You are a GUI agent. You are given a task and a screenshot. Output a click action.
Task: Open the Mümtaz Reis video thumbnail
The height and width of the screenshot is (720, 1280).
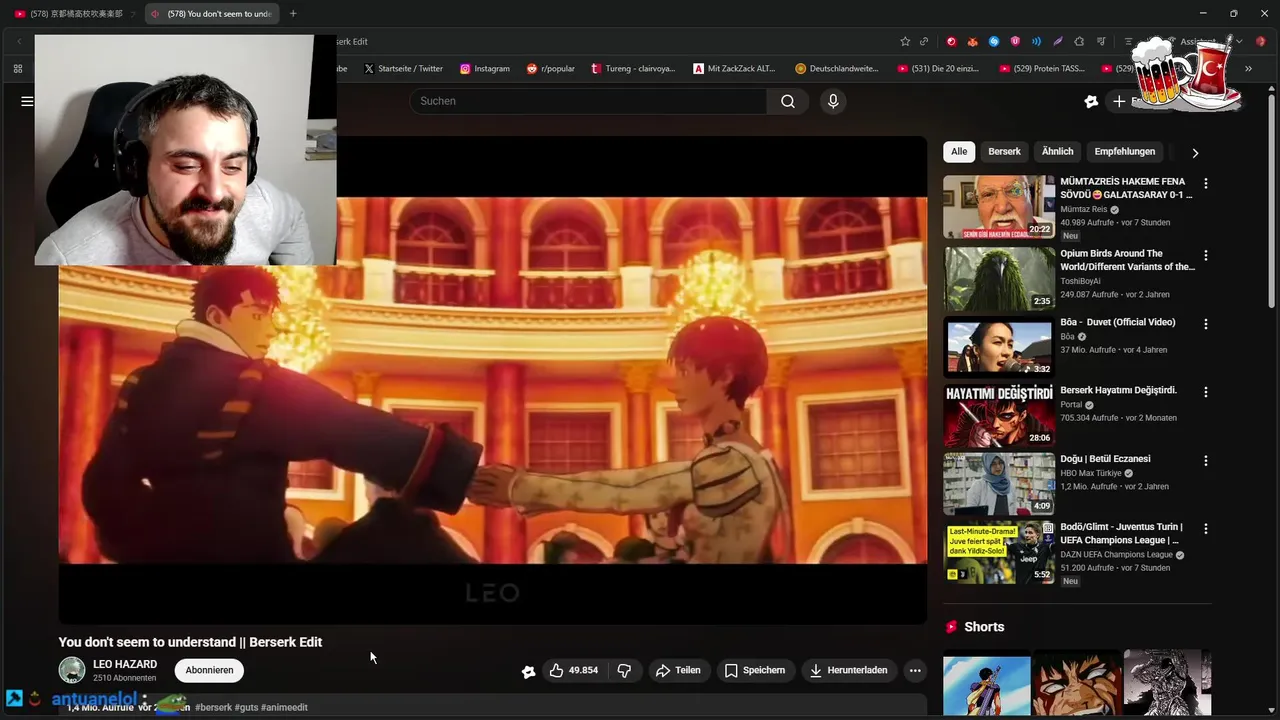(999, 207)
